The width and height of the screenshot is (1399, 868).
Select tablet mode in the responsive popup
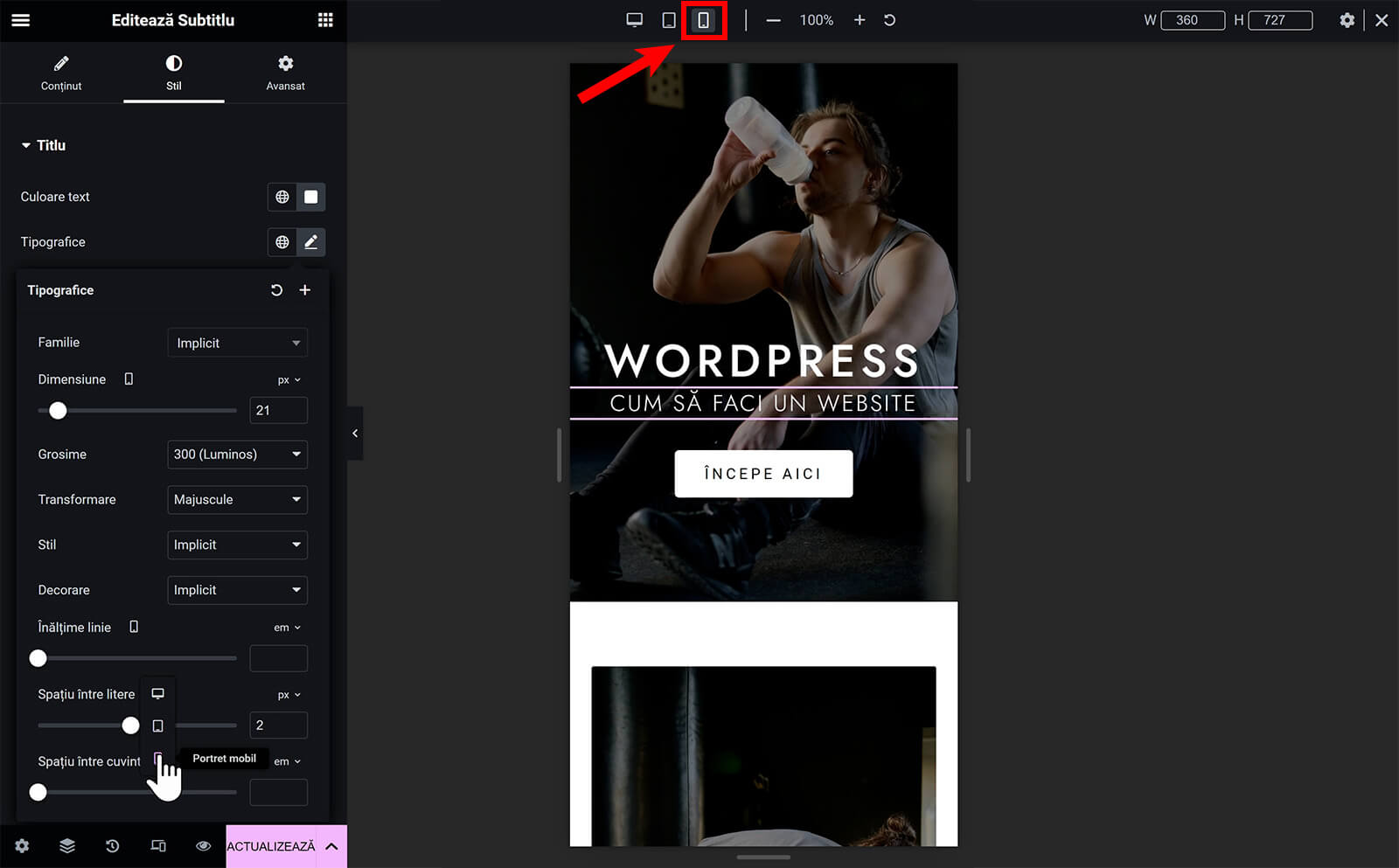157,726
